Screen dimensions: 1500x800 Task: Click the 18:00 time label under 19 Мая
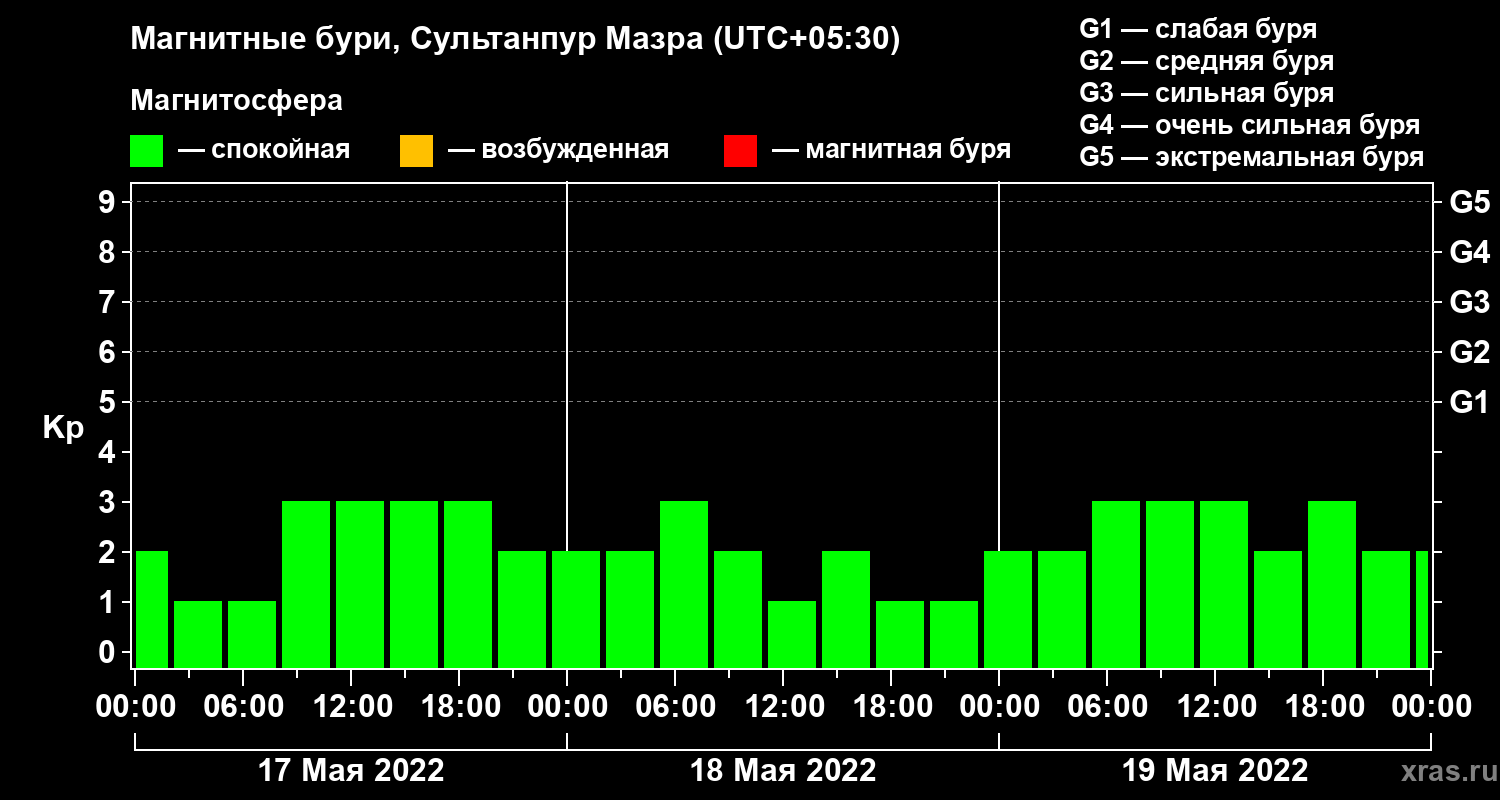[1323, 707]
